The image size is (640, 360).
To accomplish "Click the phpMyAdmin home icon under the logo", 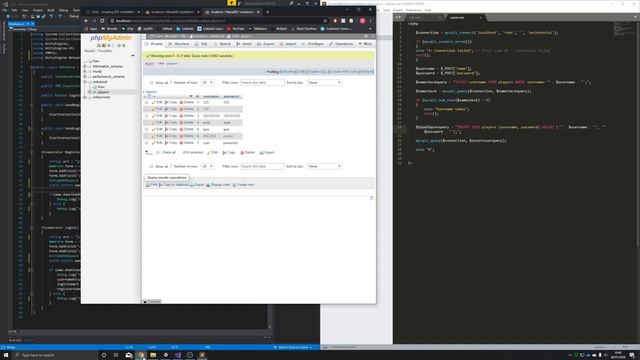I will coord(98,45).
